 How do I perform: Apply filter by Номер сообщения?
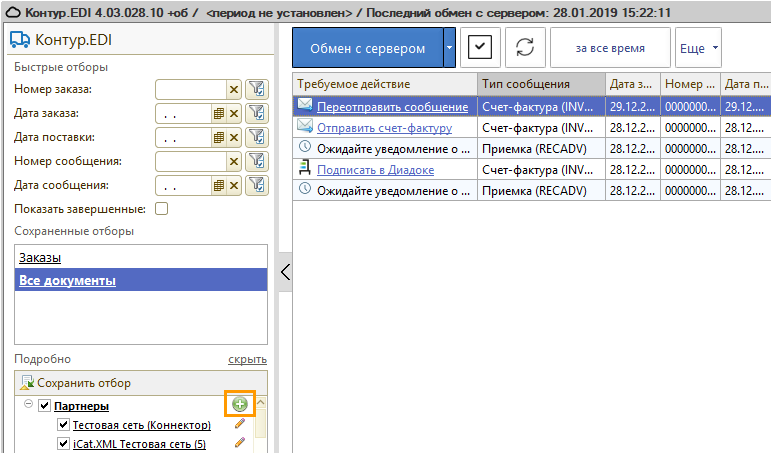pyautogui.click(x=257, y=161)
